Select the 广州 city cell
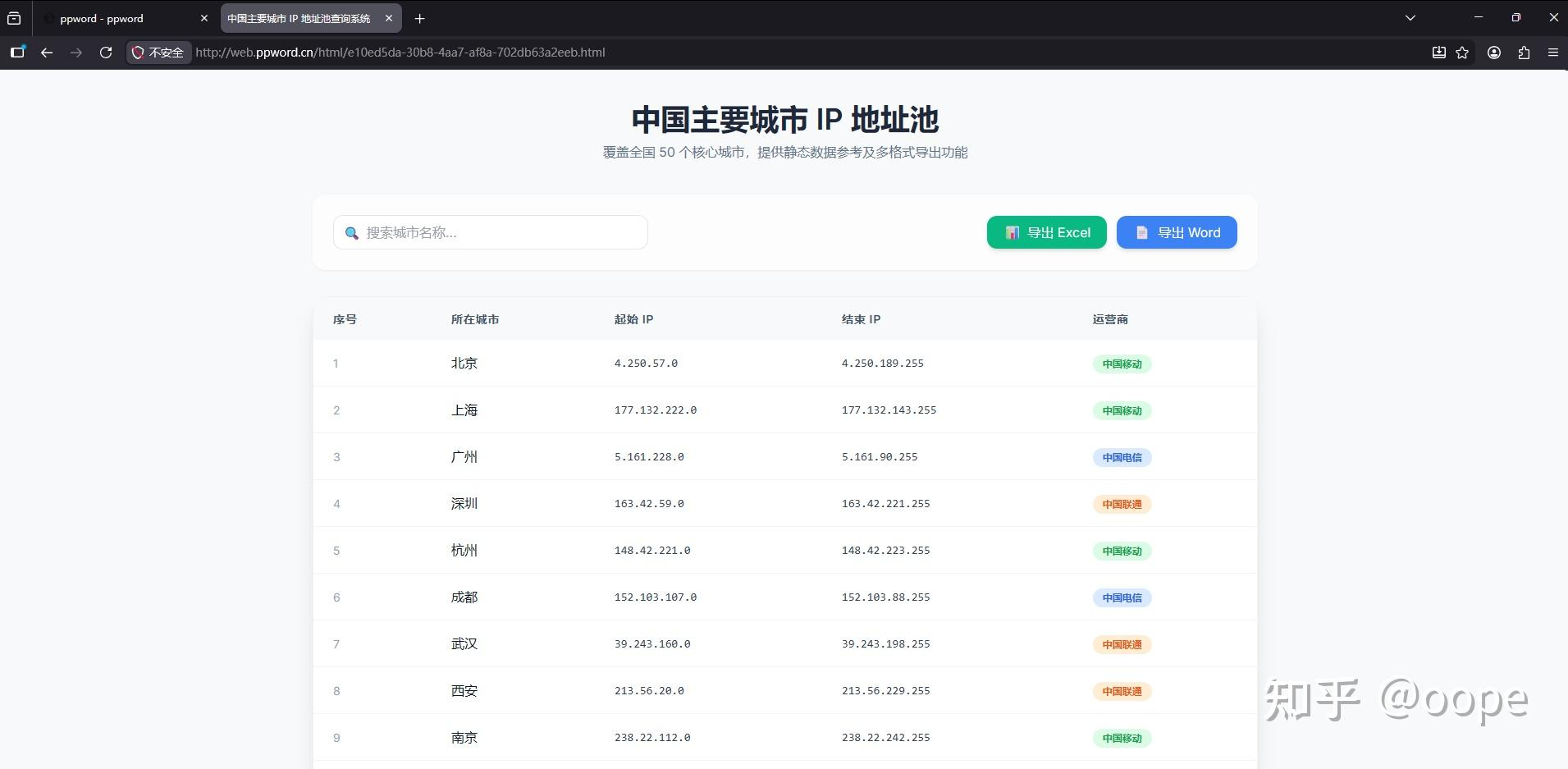This screenshot has height=769, width=1568. [x=464, y=456]
